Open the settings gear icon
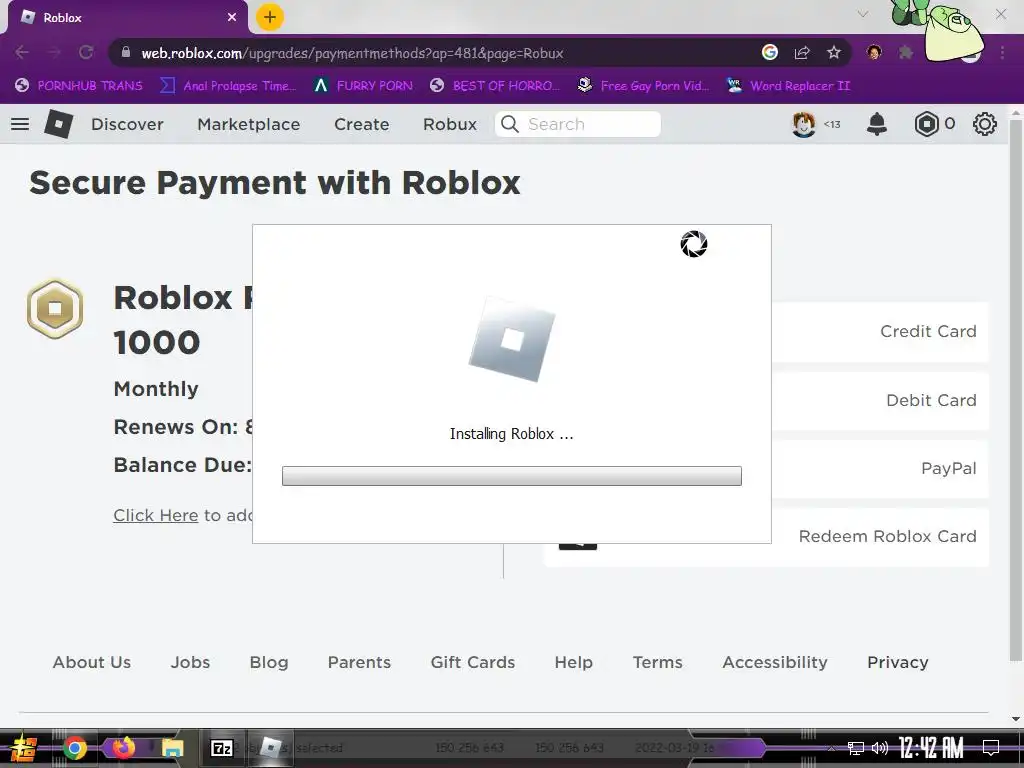The height and width of the screenshot is (768, 1024). (984, 124)
